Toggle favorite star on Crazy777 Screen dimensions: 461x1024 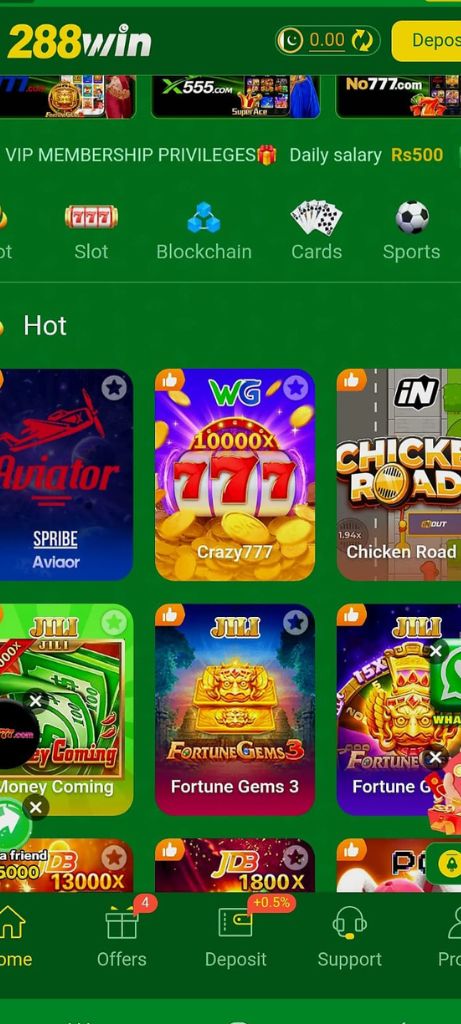point(296,388)
